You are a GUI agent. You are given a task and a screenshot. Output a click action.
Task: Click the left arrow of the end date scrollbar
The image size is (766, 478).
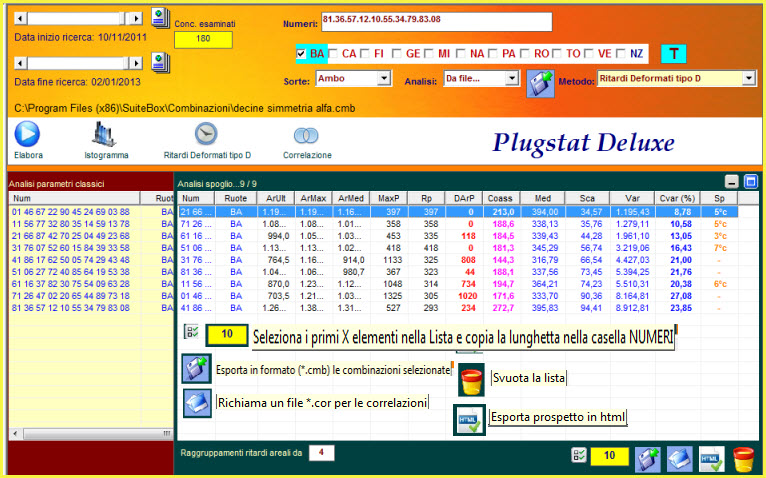pyautogui.click(x=21, y=63)
